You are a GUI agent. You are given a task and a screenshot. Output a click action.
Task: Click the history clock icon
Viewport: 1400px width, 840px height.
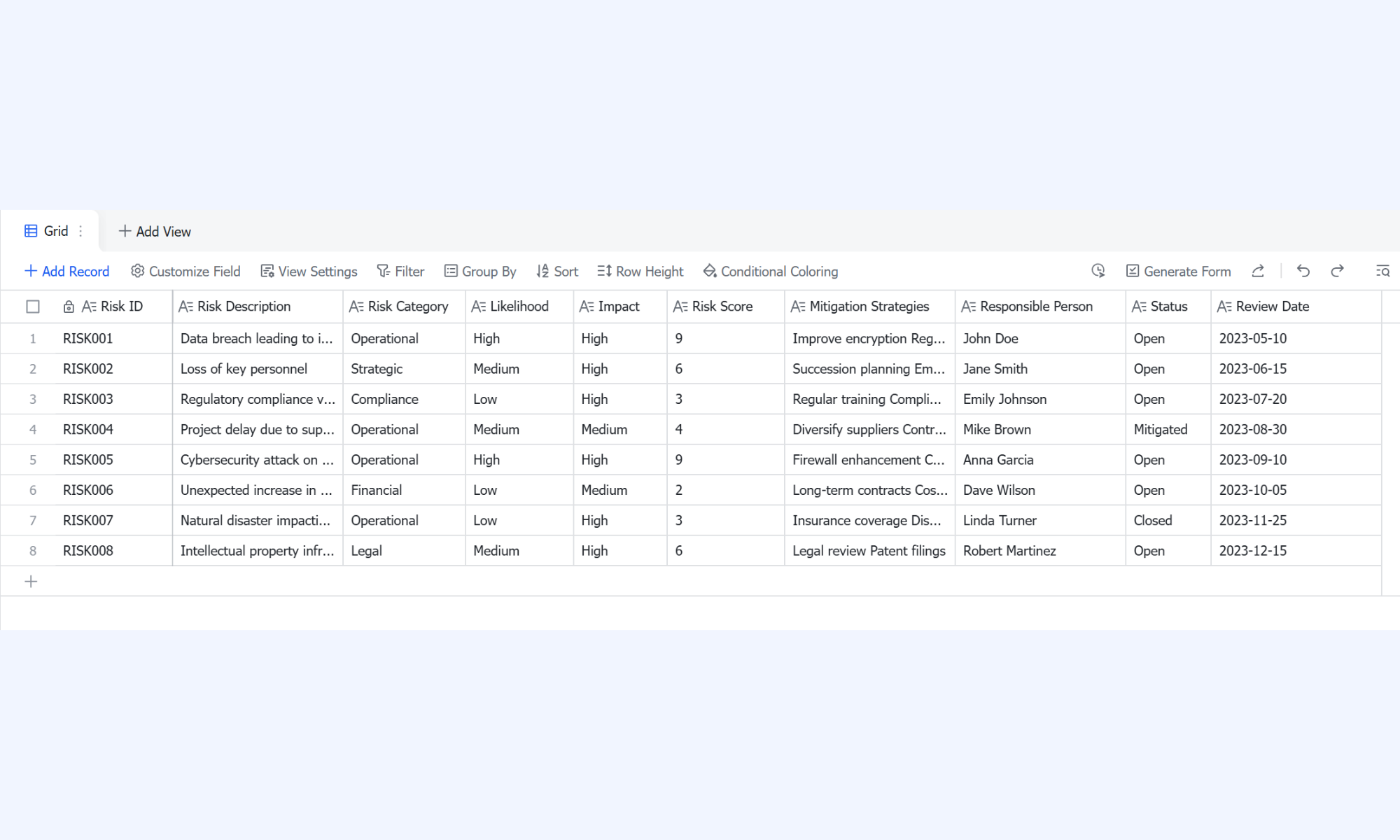point(1098,271)
